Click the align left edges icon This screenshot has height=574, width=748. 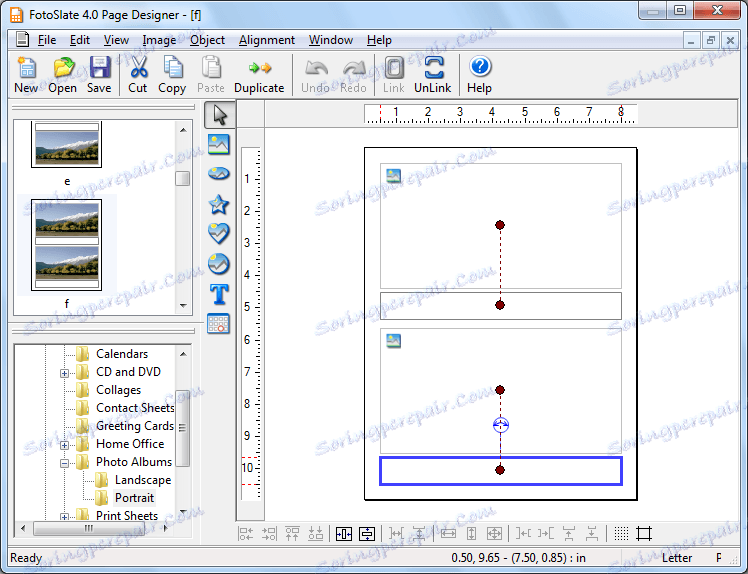click(x=246, y=533)
